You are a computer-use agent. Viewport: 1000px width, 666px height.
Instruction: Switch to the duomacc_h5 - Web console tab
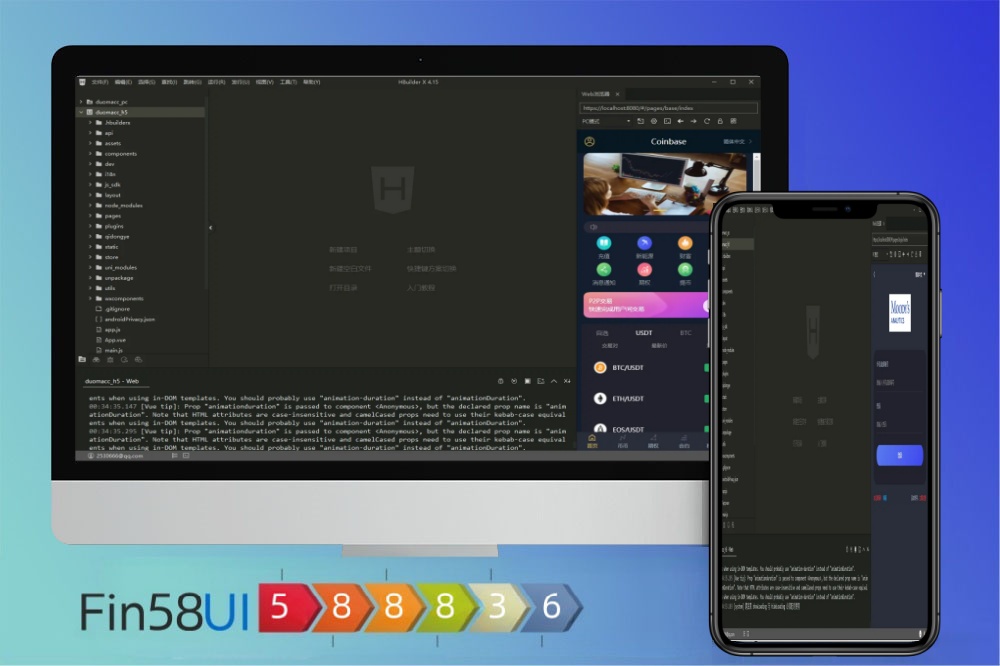coord(112,382)
